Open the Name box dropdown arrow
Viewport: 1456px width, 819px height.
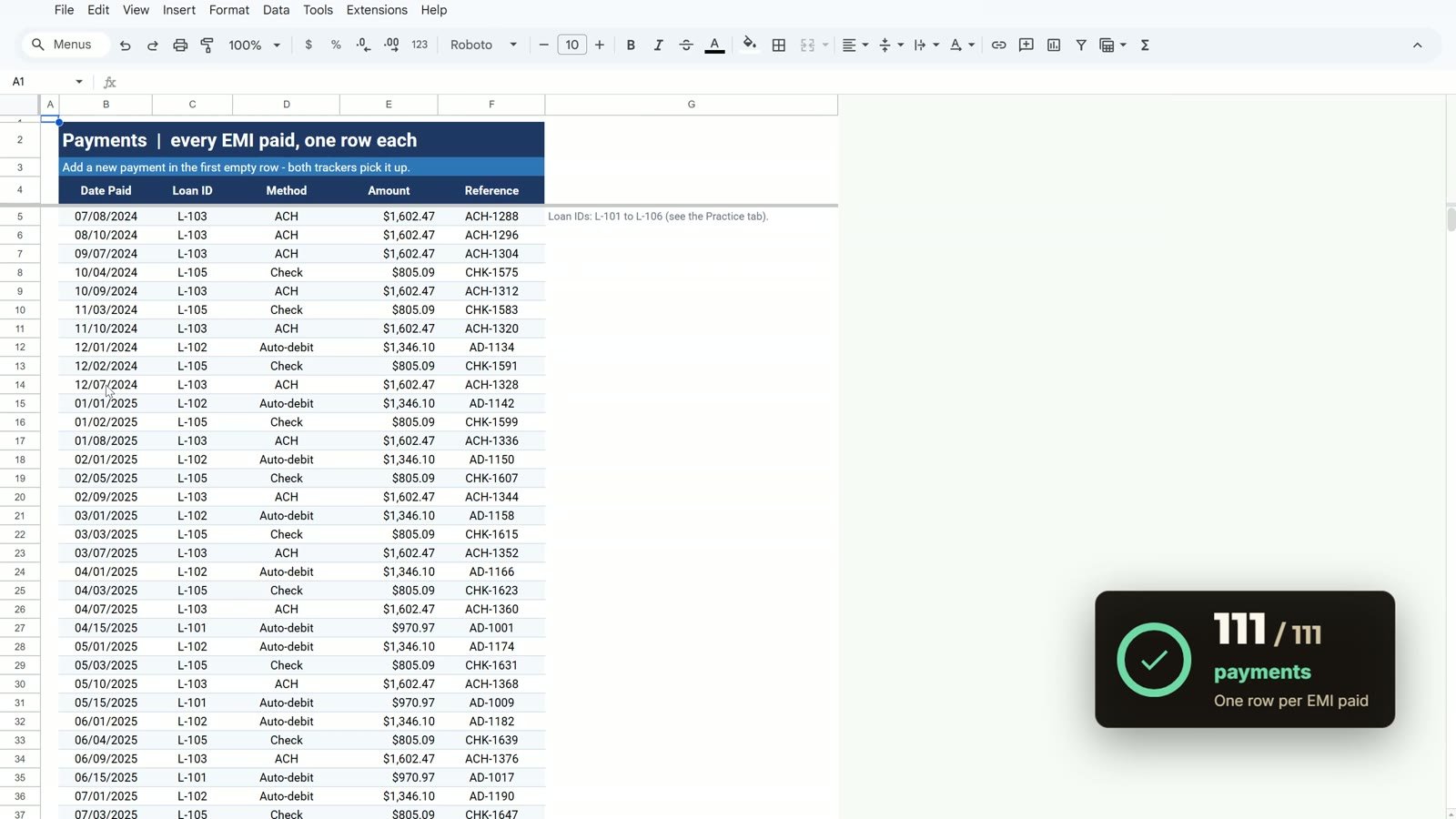pyautogui.click(x=79, y=82)
